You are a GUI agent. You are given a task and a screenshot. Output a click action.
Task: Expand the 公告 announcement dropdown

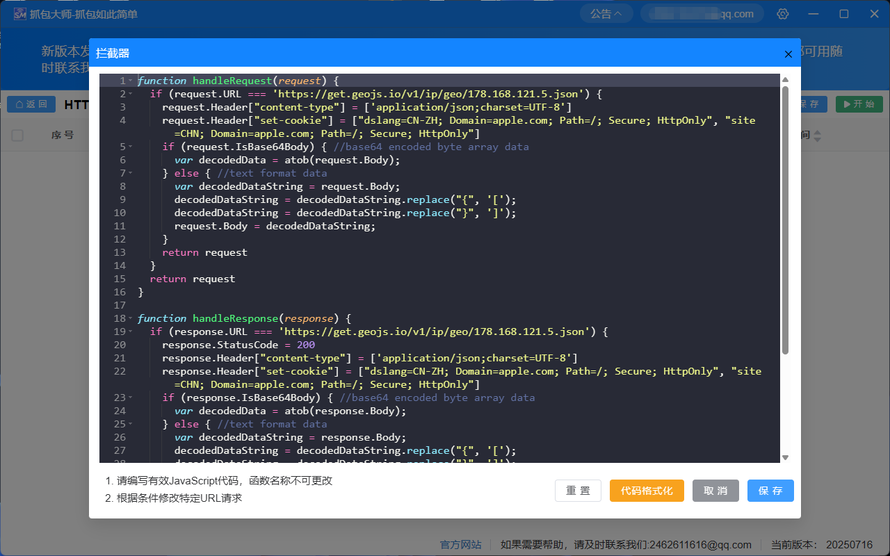click(606, 14)
